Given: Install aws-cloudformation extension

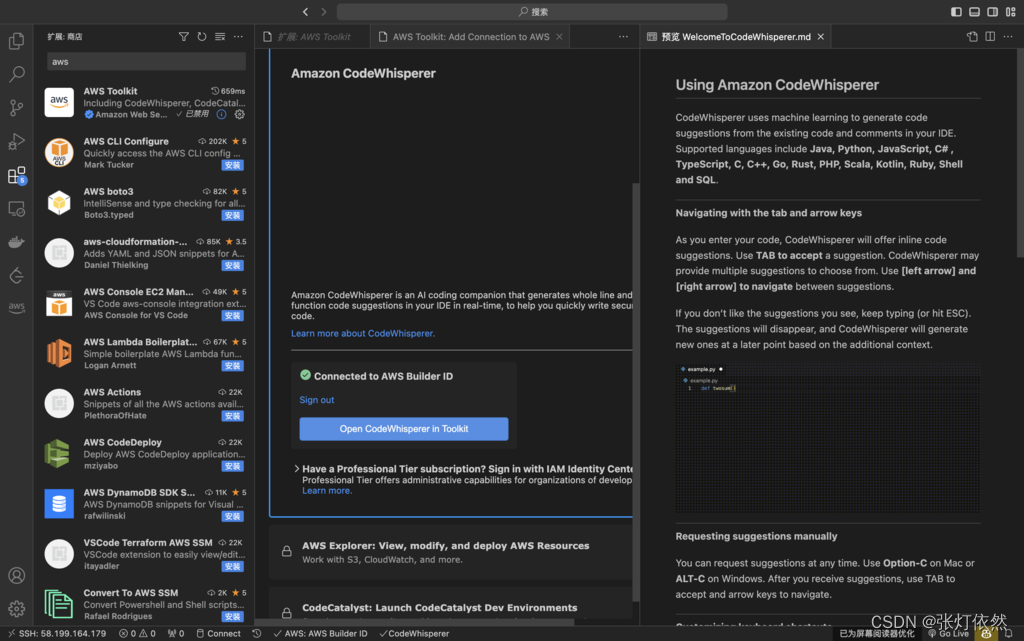Looking at the screenshot, I should [232, 266].
